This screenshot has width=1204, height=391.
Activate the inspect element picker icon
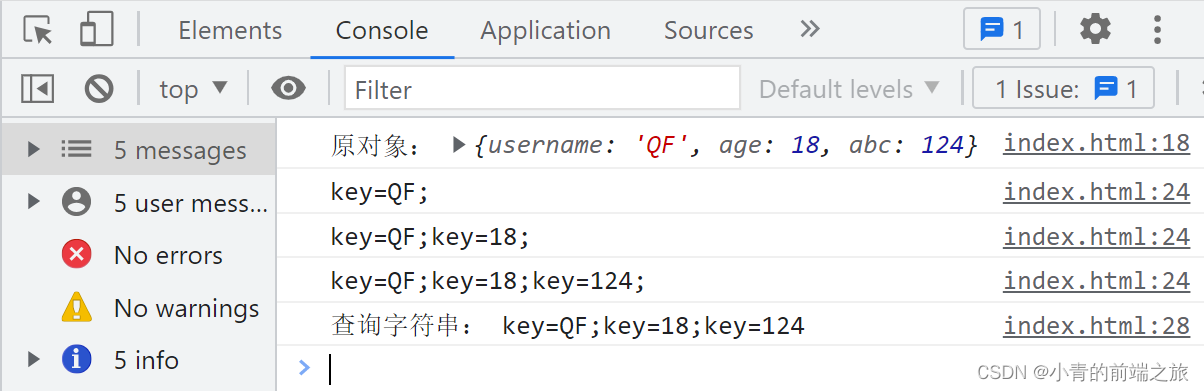[x=38, y=30]
